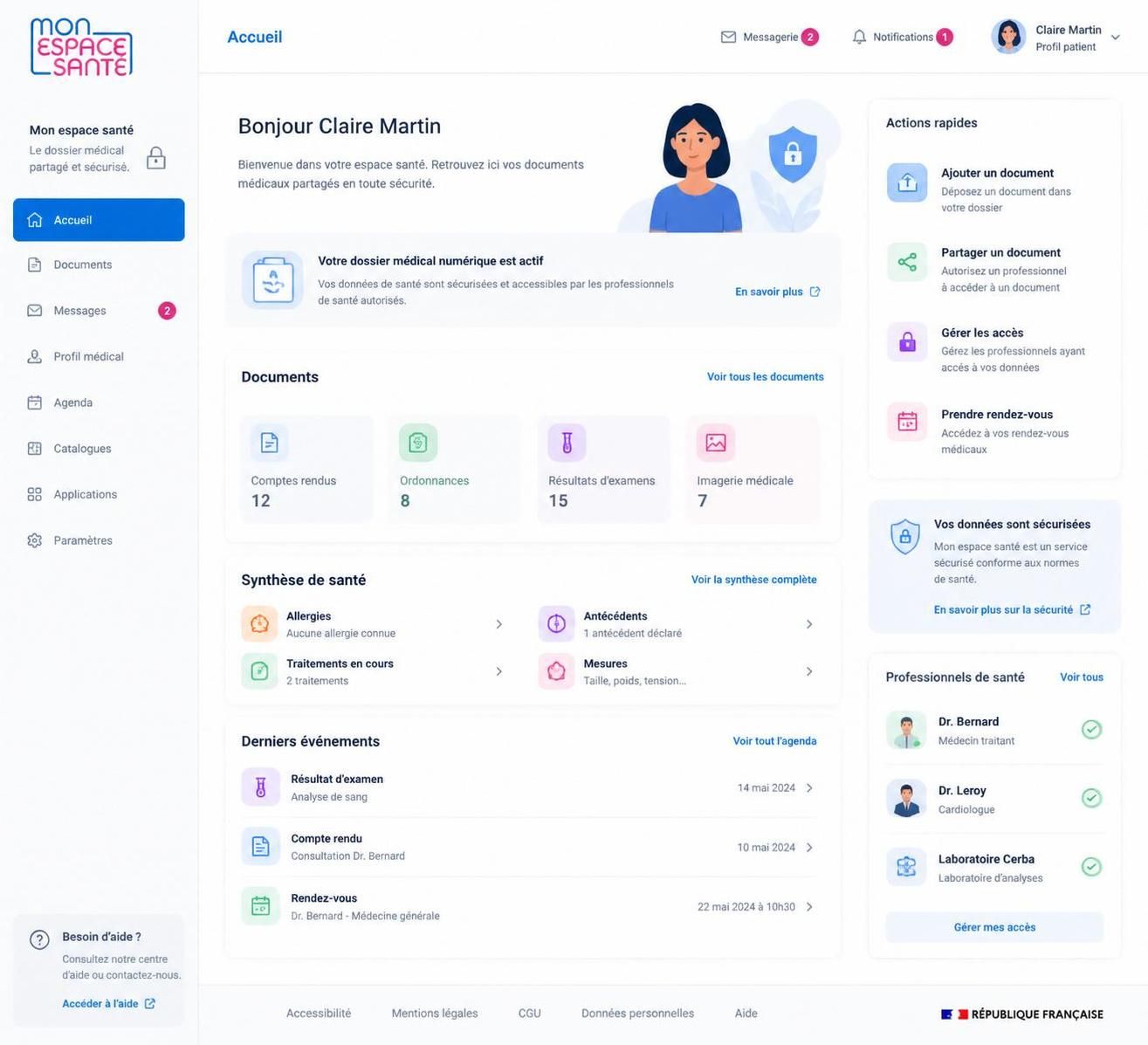The width and height of the screenshot is (1148, 1045).
Task: Open the 22 mai 2024 à 10h30 chevron
Action: click(x=809, y=907)
